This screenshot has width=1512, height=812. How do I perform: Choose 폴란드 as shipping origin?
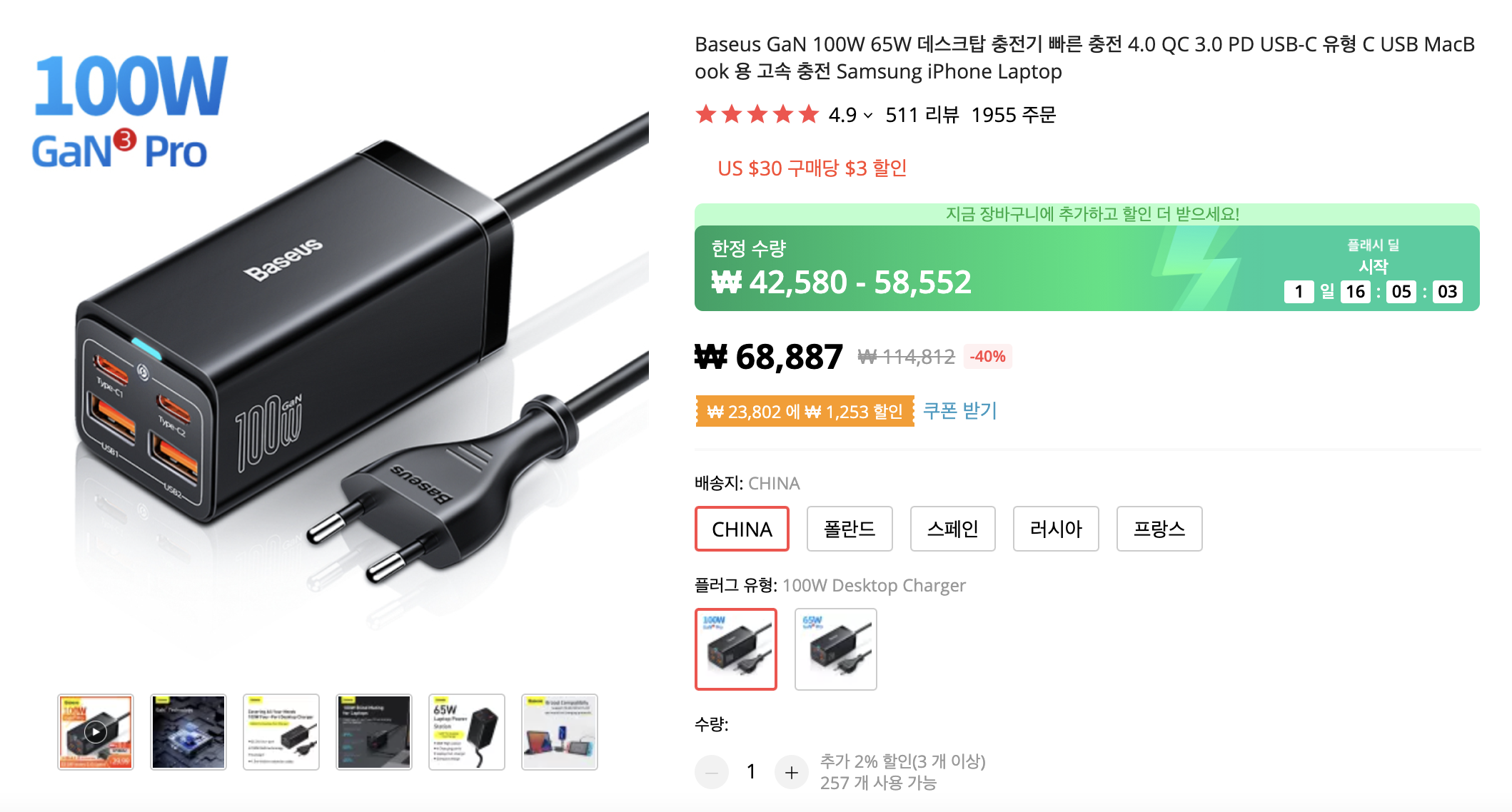(850, 529)
